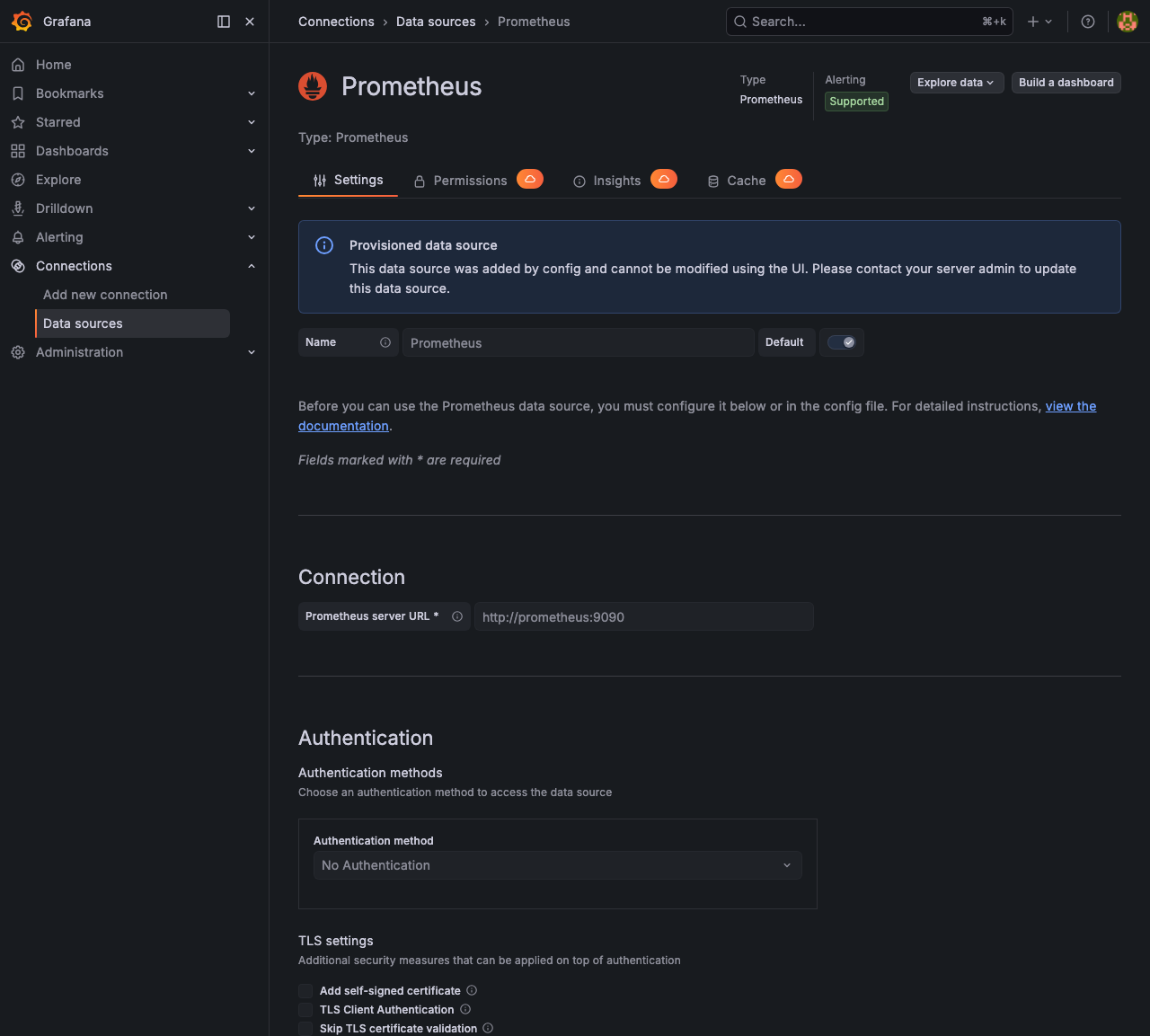The height and width of the screenshot is (1036, 1150).
Task: Switch to the Permissions tab
Action: pyautogui.click(x=478, y=180)
